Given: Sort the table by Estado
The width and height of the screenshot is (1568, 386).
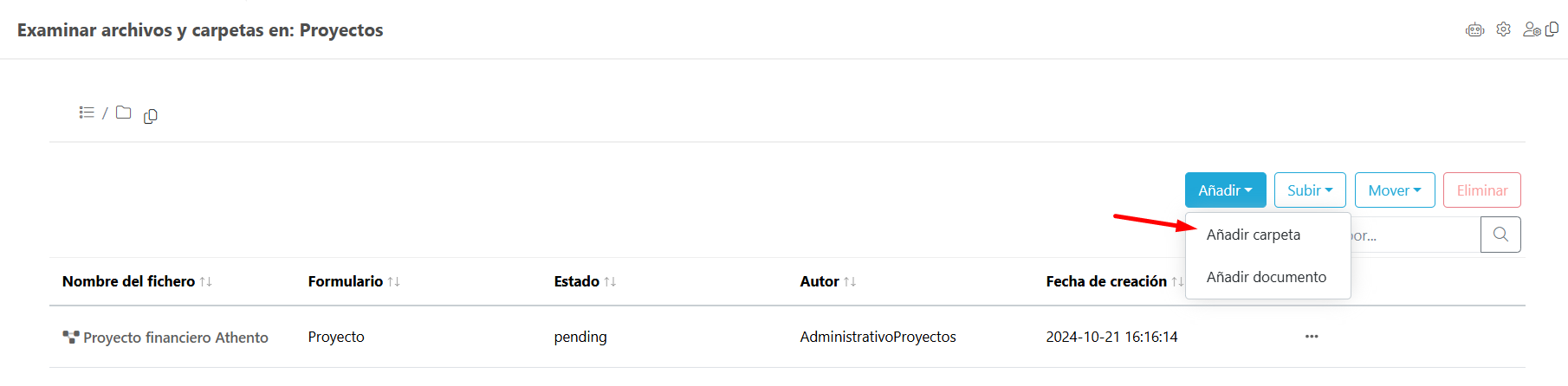Looking at the screenshot, I should pos(610,281).
